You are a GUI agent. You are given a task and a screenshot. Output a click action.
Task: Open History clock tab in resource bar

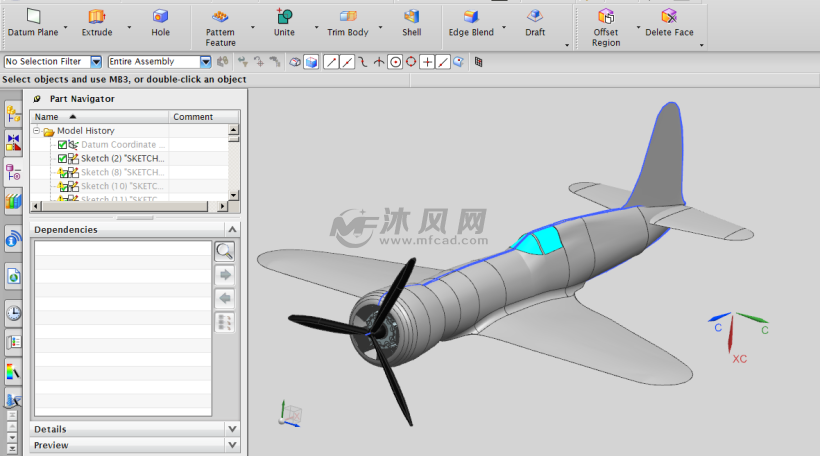[13, 312]
